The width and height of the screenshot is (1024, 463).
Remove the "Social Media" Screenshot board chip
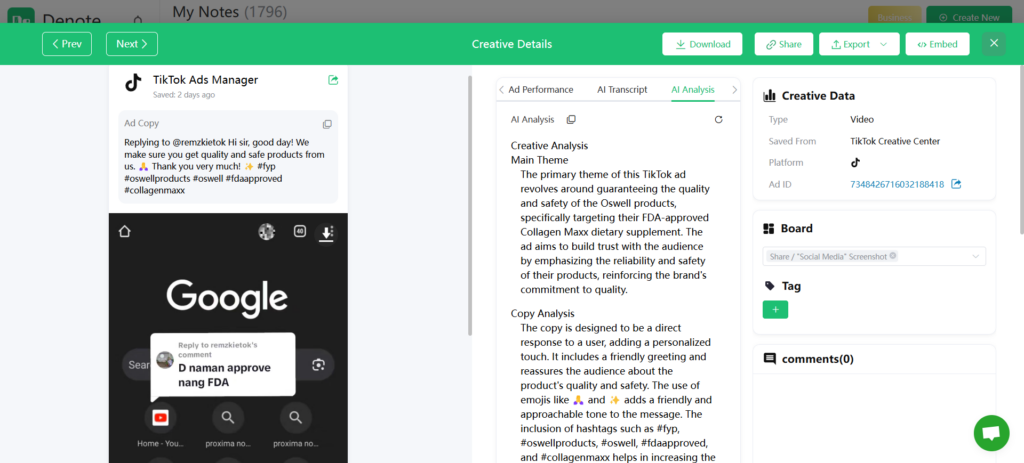893,256
